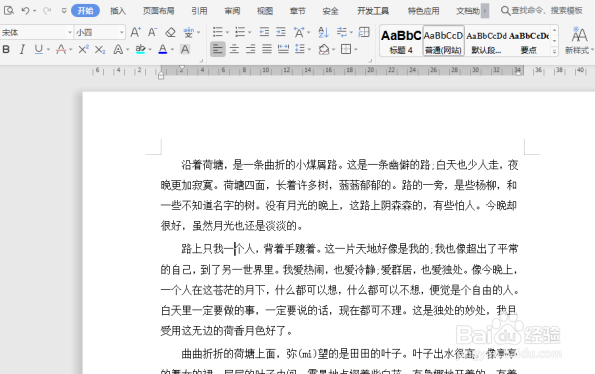Increase font size with A+ icon
Viewport: 595px width, 374px height.
(135, 32)
